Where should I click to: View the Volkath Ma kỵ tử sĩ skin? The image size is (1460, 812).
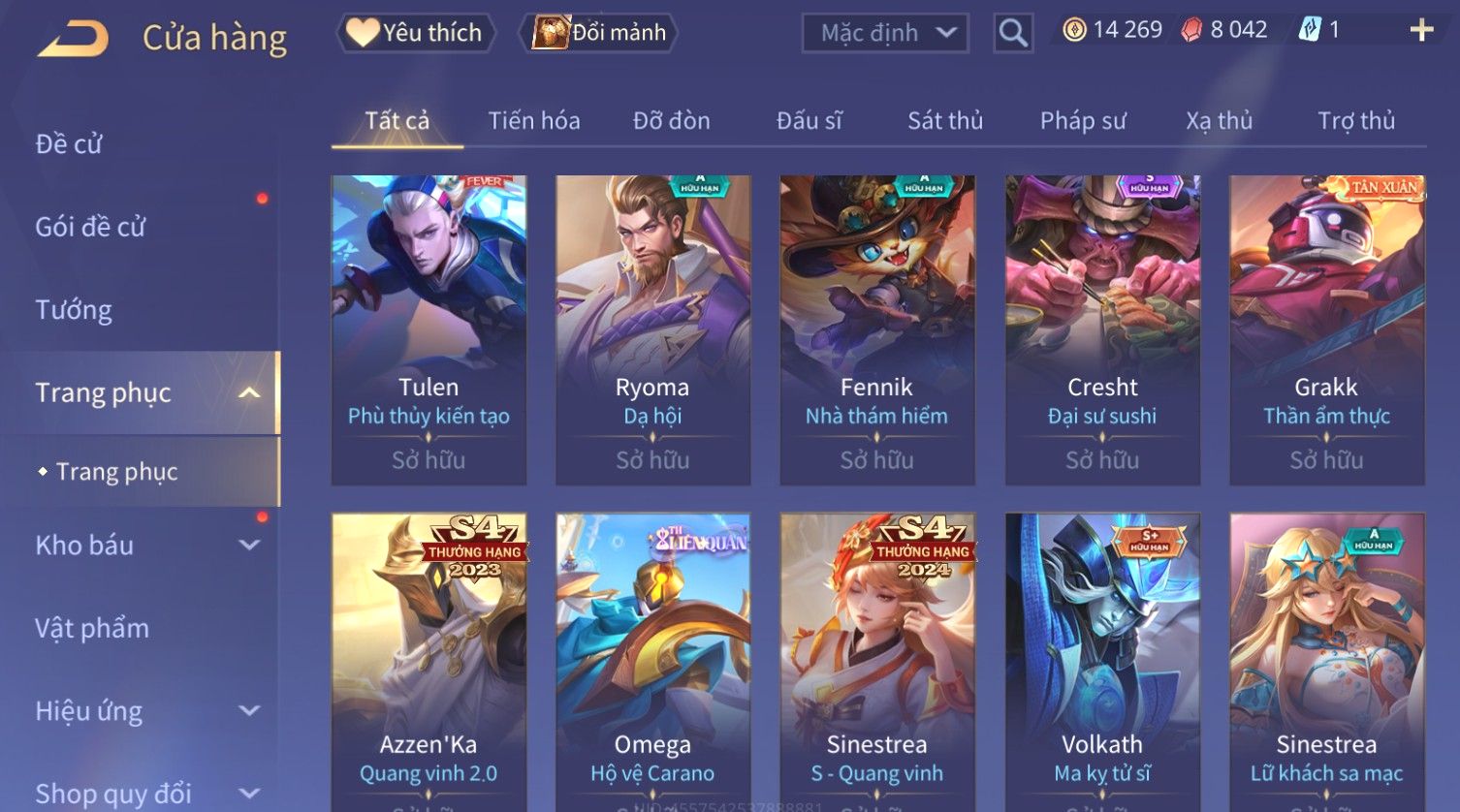click(1102, 663)
